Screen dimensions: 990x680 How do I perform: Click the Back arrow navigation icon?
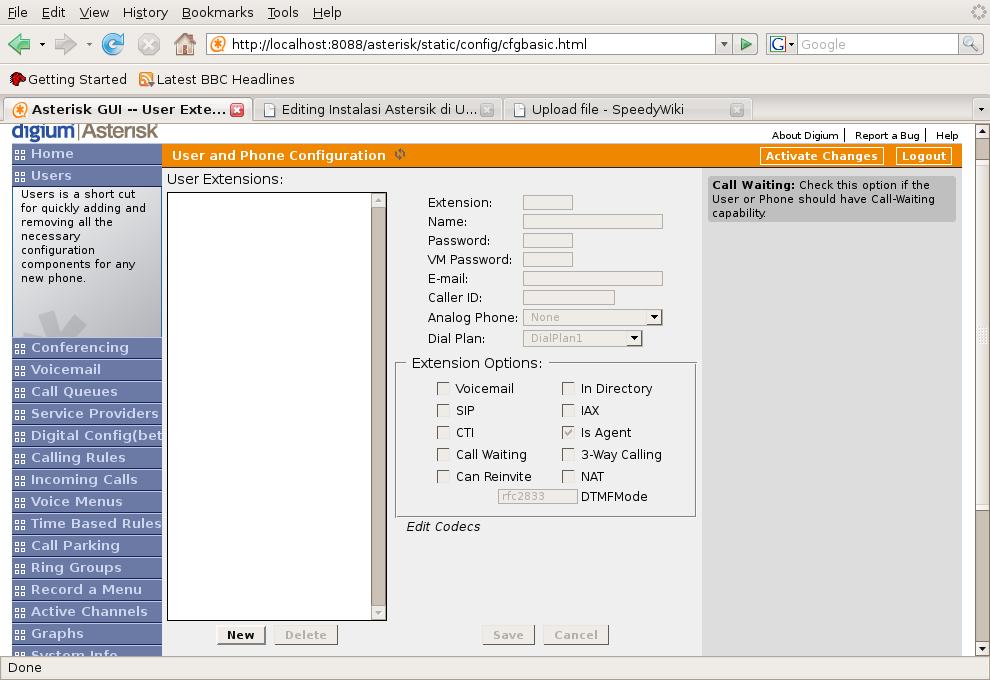coord(19,44)
